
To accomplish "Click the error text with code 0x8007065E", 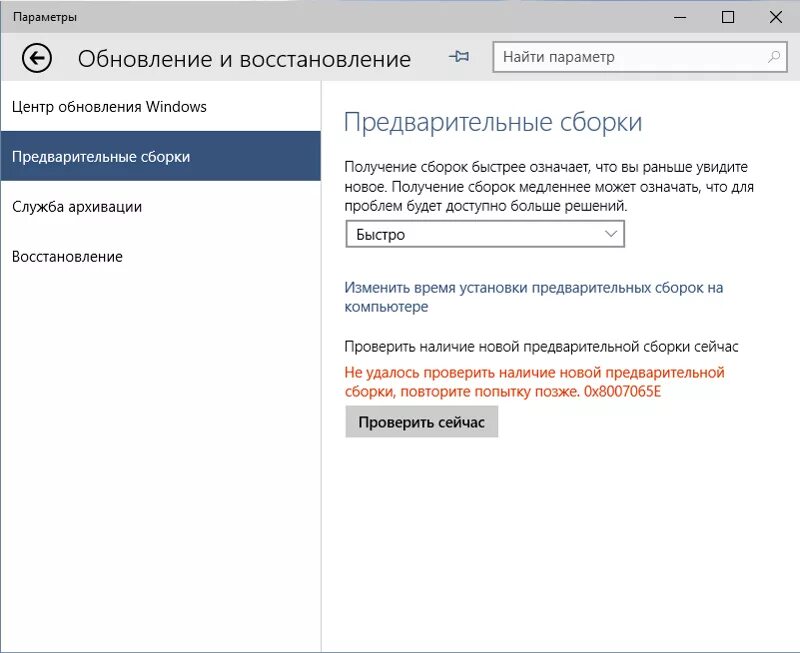I will pos(534,382).
